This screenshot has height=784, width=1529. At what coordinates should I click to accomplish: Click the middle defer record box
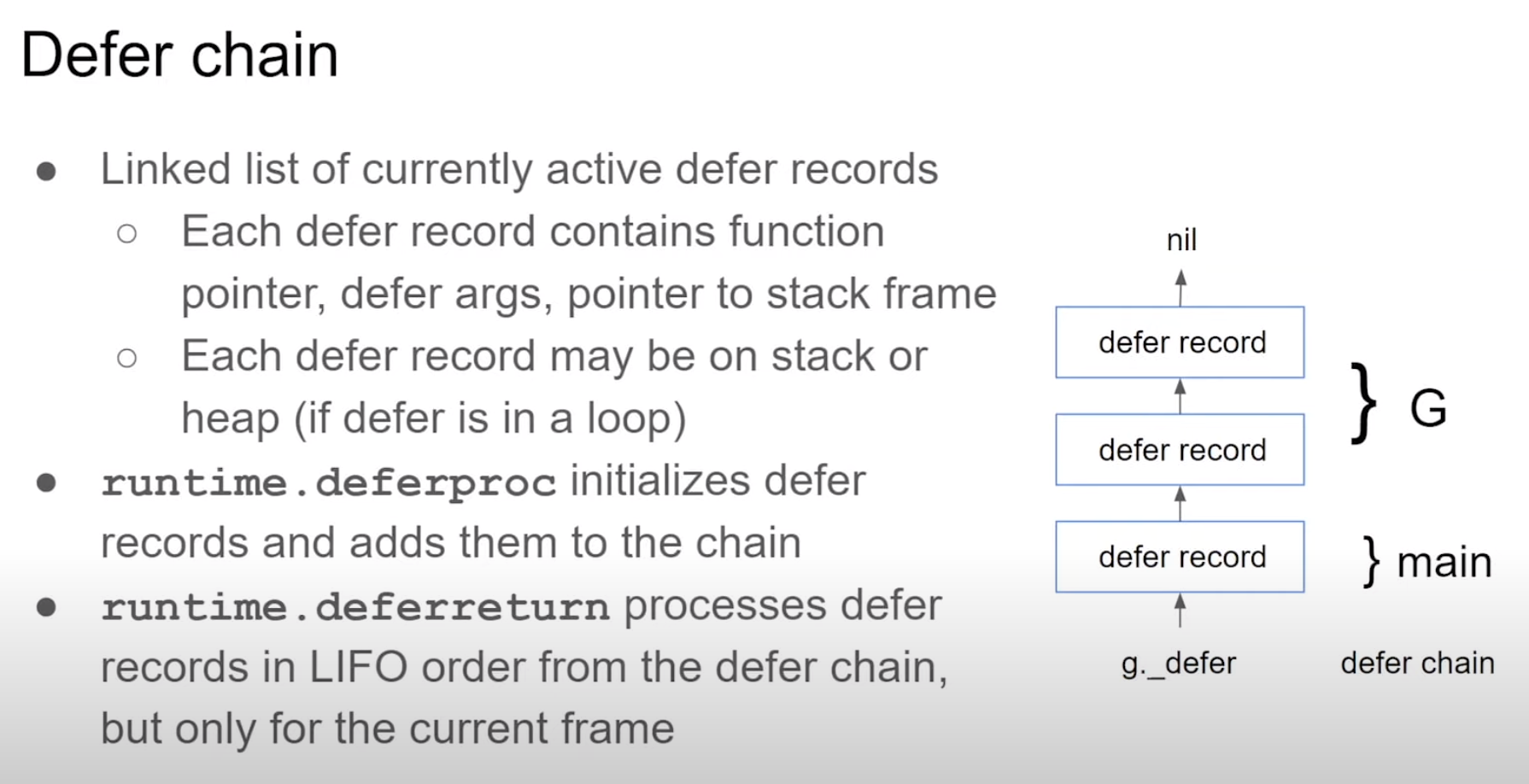coord(1180,449)
